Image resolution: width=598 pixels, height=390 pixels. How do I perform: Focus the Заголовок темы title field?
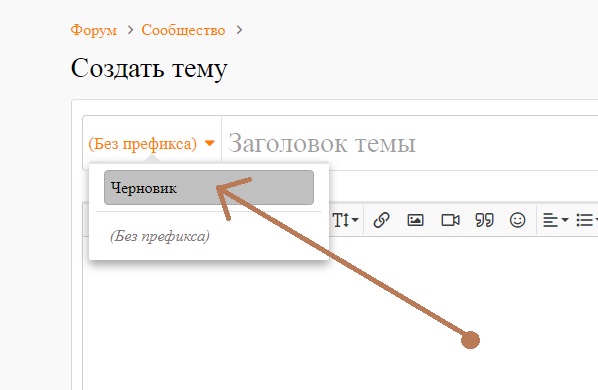click(x=410, y=143)
